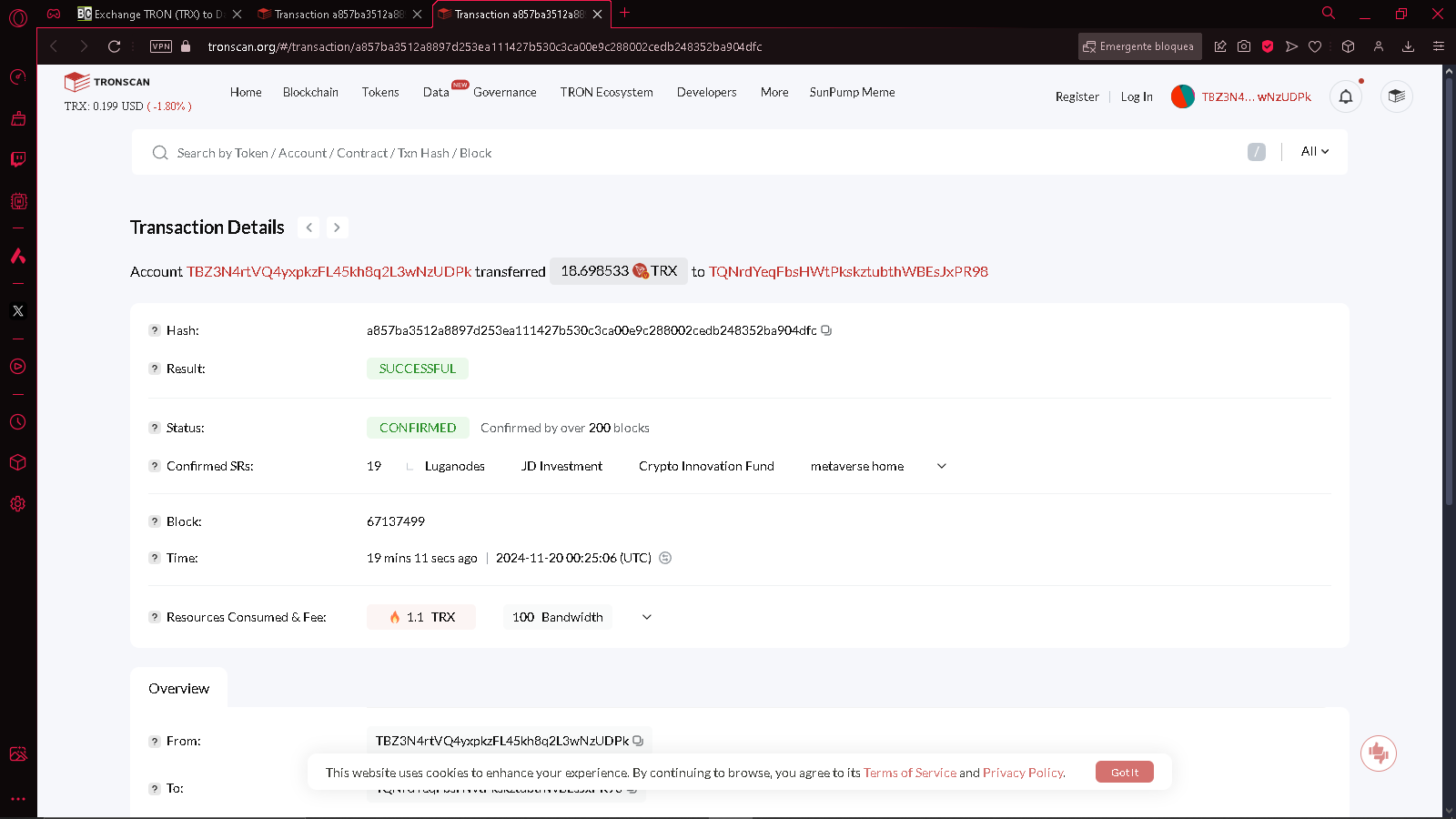Open the sidebar three-dots setup menu
This screenshot has height=819, width=1456.
coord(17,799)
